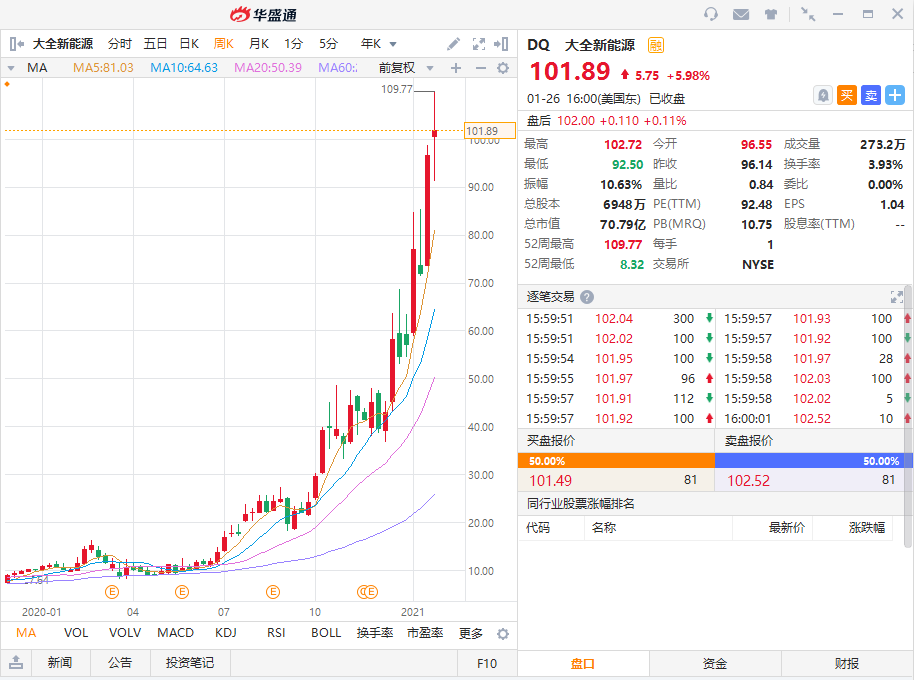Open the skin theme shirt icon
914x680 pixels.
pyautogui.click(x=771, y=14)
